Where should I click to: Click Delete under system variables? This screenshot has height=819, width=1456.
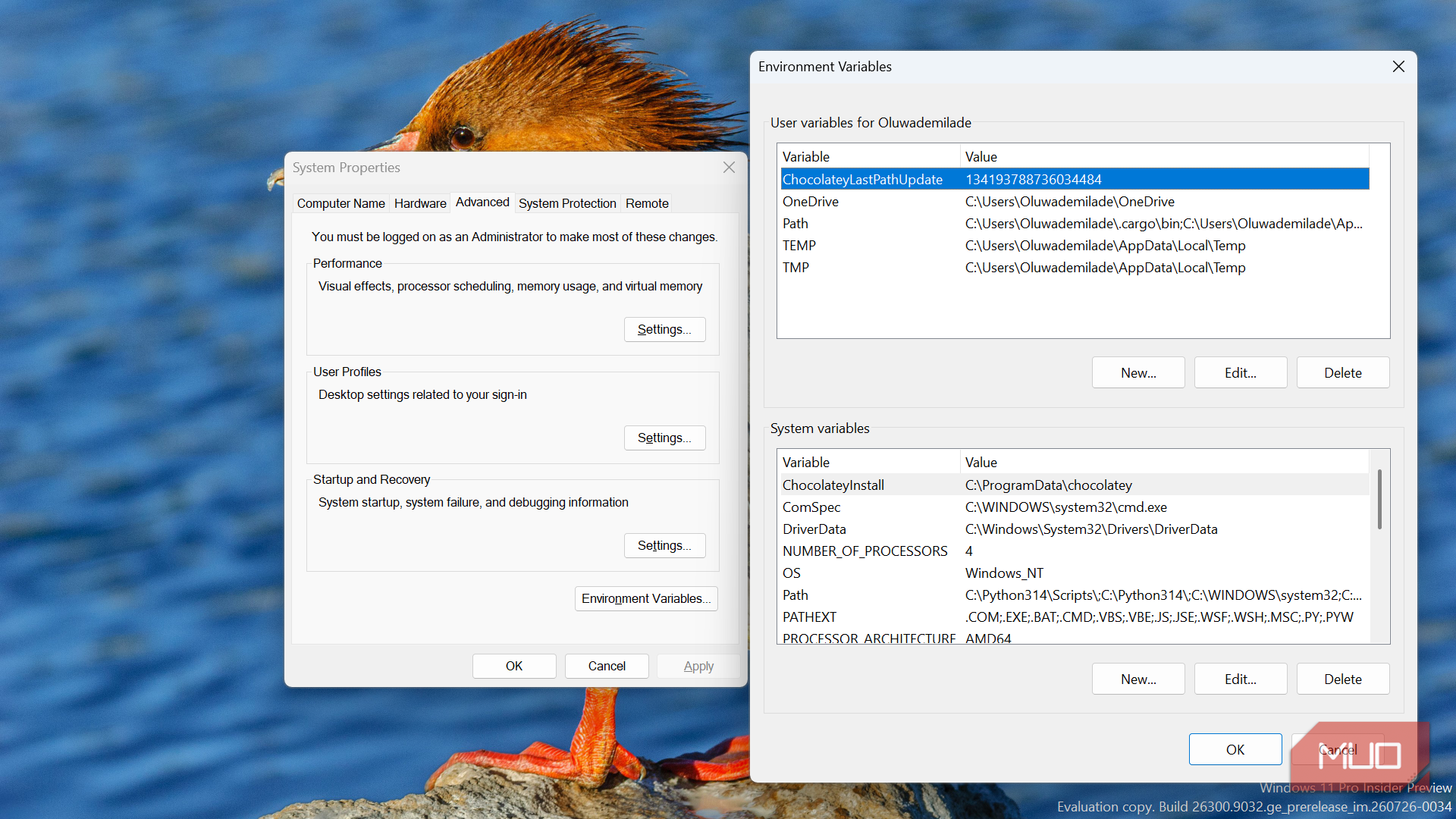(1343, 679)
